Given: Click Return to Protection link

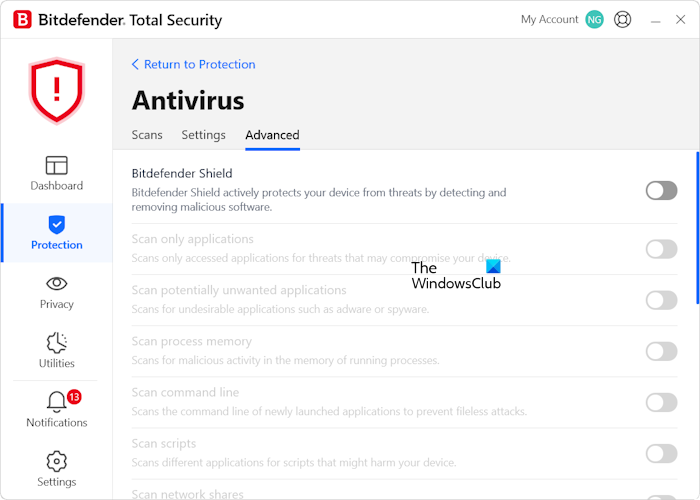Looking at the screenshot, I should coord(194,64).
